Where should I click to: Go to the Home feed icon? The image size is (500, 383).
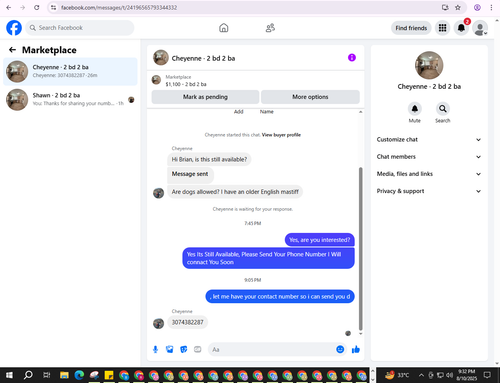point(224,28)
